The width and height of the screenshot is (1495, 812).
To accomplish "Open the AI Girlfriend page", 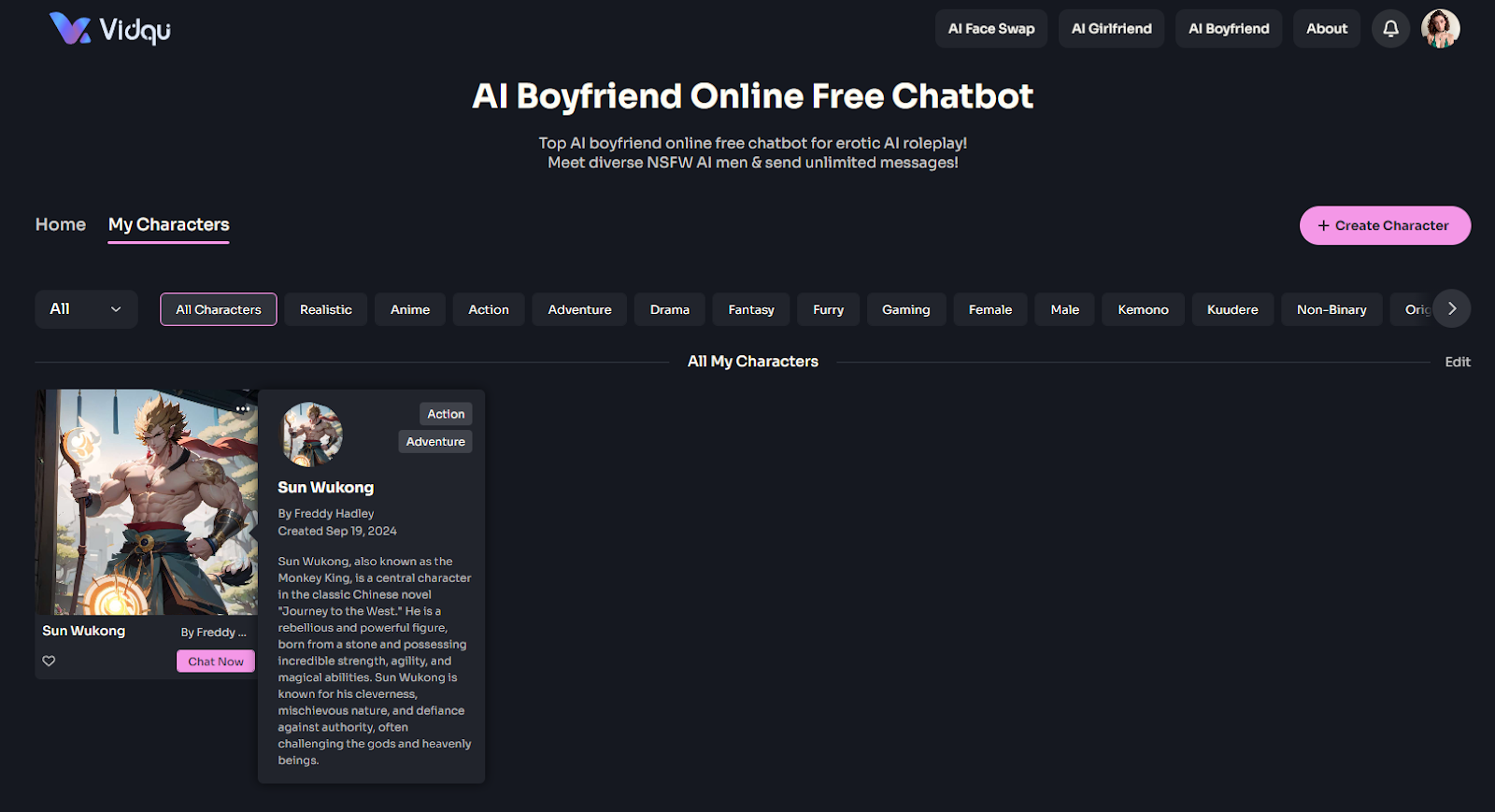I will click(1111, 29).
